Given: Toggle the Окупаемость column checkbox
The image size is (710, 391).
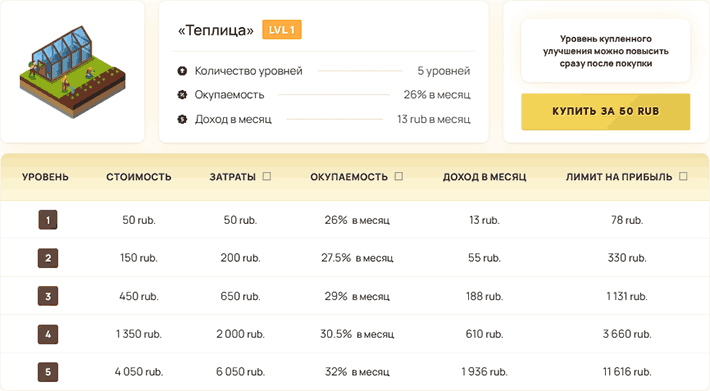Looking at the screenshot, I should (x=398, y=176).
